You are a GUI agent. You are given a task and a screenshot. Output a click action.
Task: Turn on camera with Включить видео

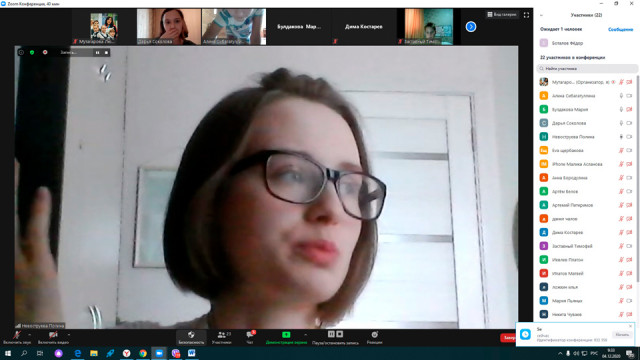[53, 337]
